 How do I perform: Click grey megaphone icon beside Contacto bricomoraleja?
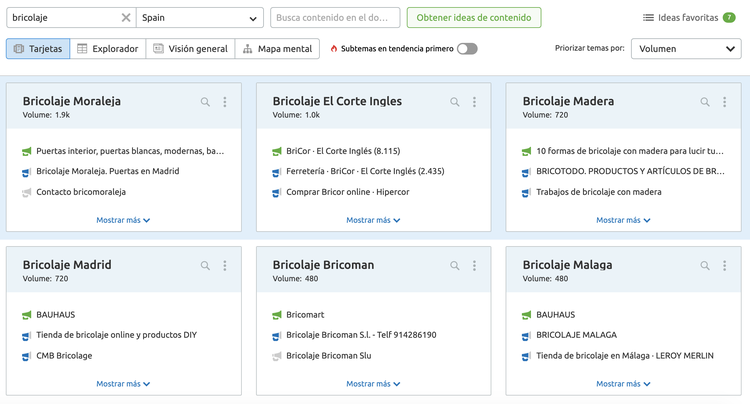27,193
